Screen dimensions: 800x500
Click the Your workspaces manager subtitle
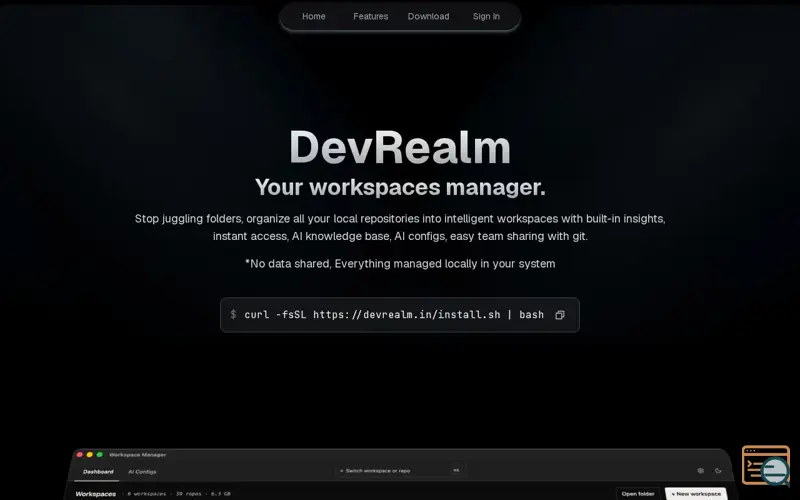400,187
